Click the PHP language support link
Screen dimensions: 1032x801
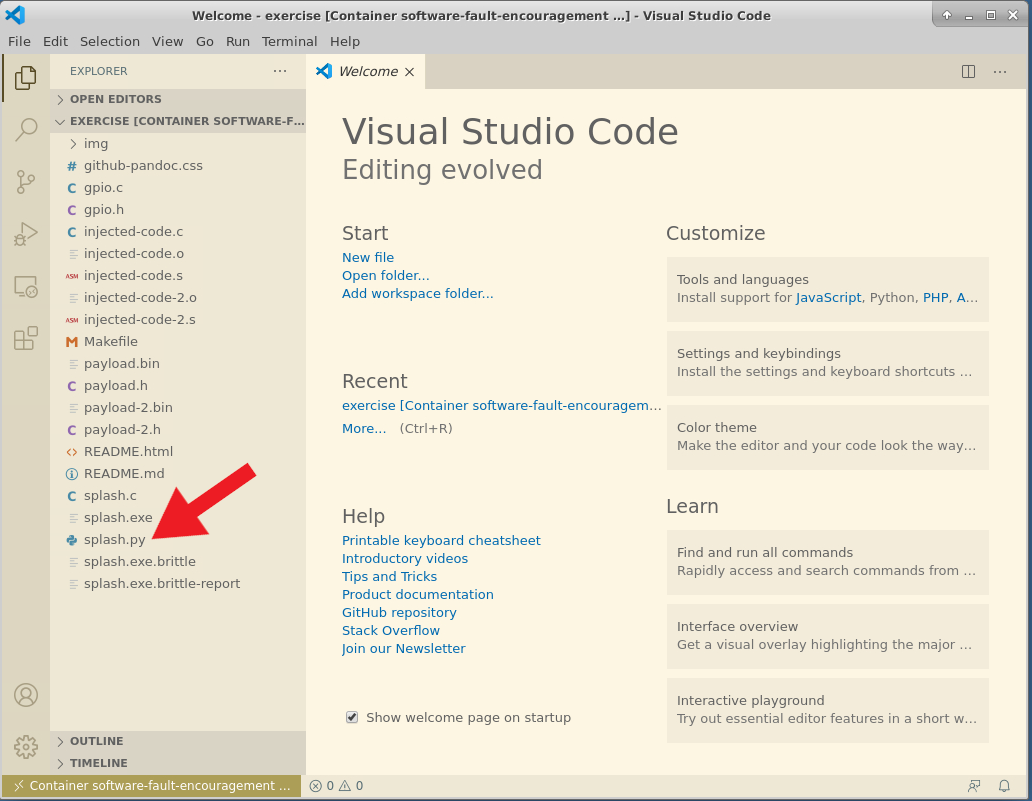tap(935, 297)
